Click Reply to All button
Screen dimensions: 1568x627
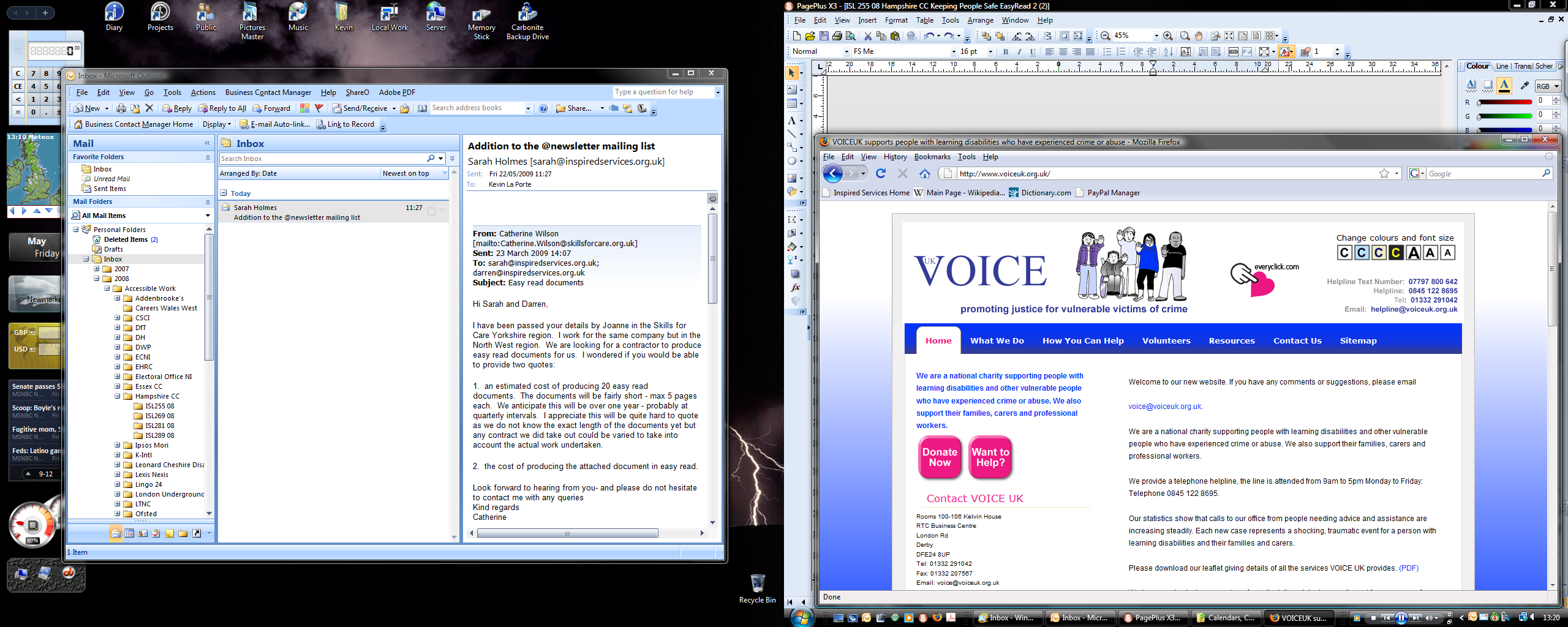tap(222, 108)
